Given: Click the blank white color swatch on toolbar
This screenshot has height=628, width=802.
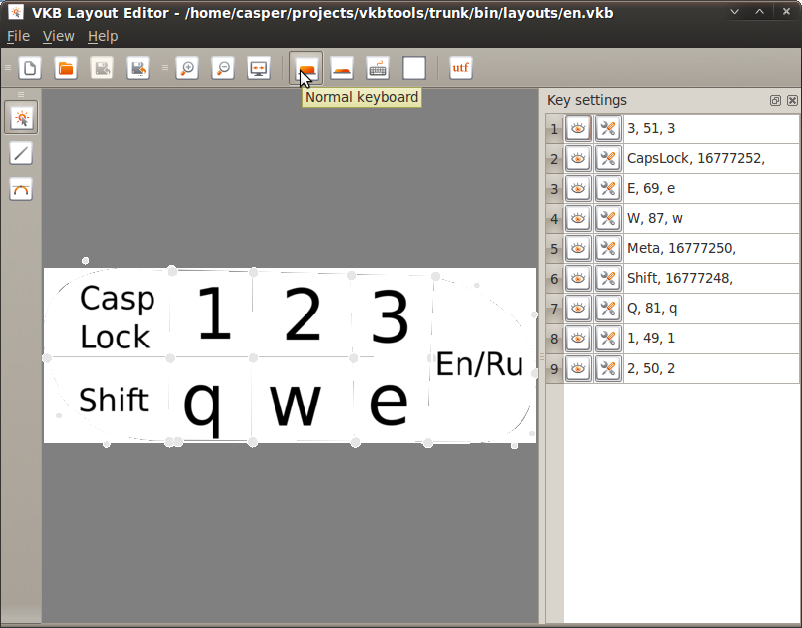Looking at the screenshot, I should point(414,67).
